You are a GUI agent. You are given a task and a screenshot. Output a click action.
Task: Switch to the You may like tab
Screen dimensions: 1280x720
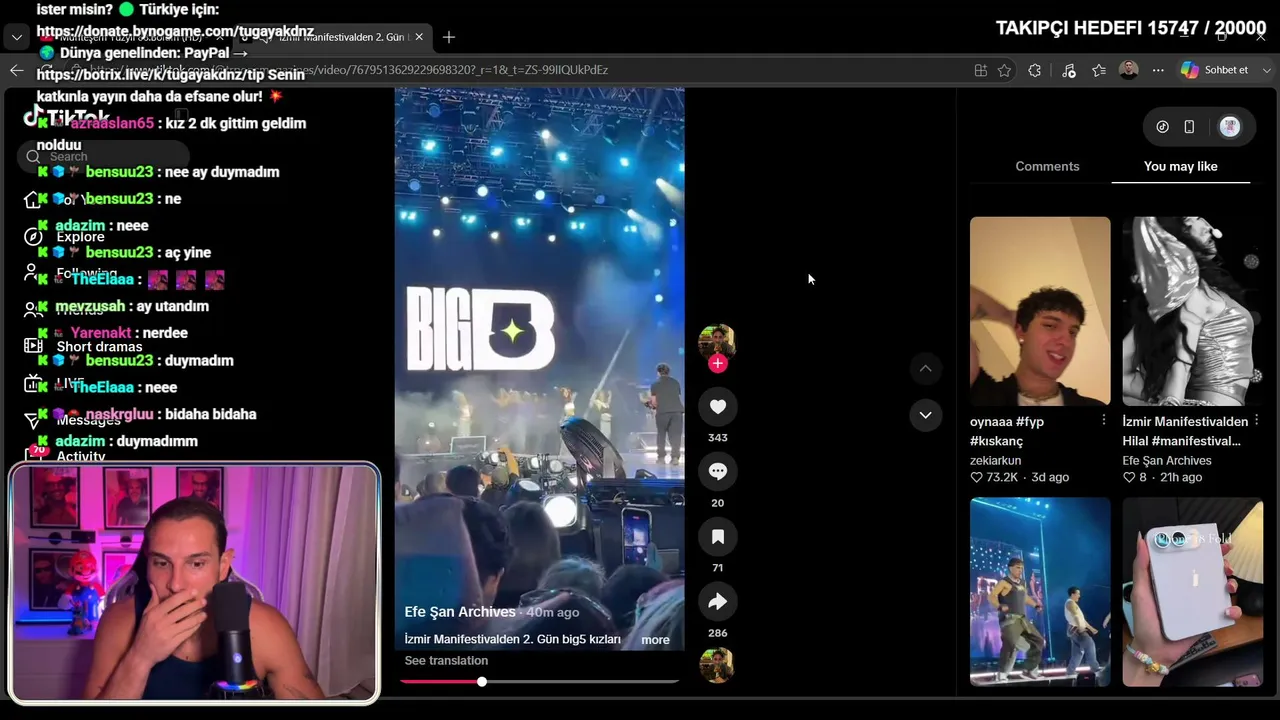tap(1180, 166)
